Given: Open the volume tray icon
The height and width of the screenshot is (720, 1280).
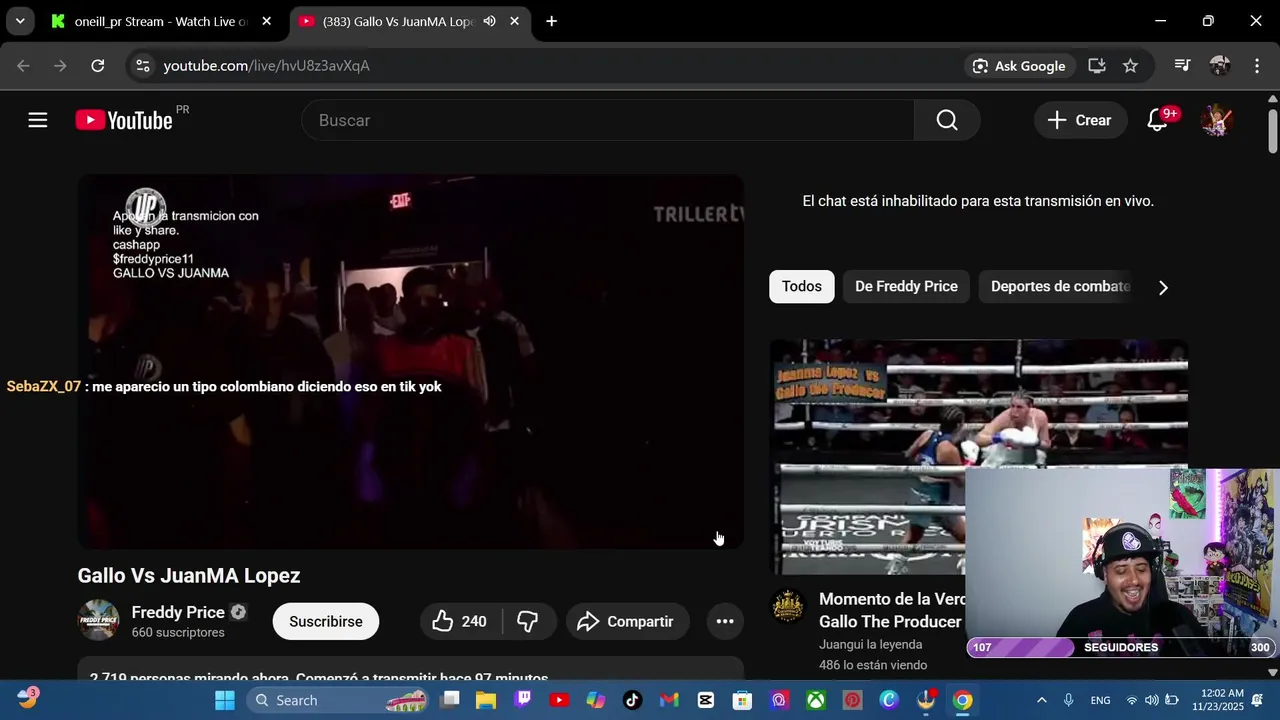Looking at the screenshot, I should click(x=1151, y=700).
